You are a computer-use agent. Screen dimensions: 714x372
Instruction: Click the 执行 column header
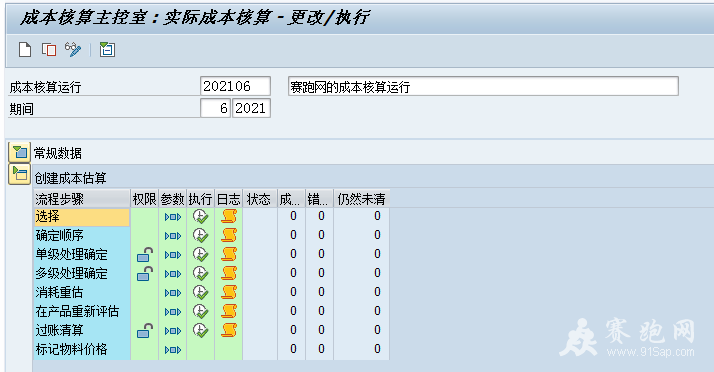click(x=200, y=199)
